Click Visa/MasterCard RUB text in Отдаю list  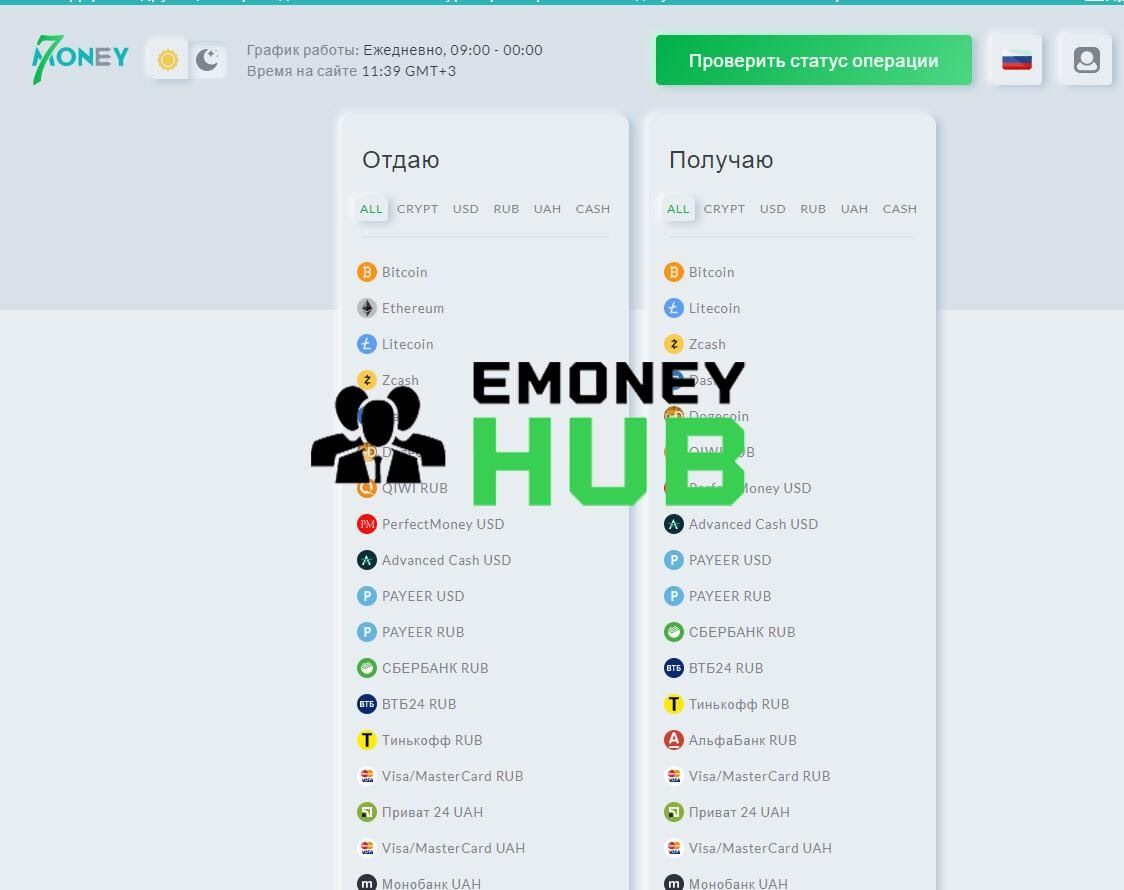point(452,776)
